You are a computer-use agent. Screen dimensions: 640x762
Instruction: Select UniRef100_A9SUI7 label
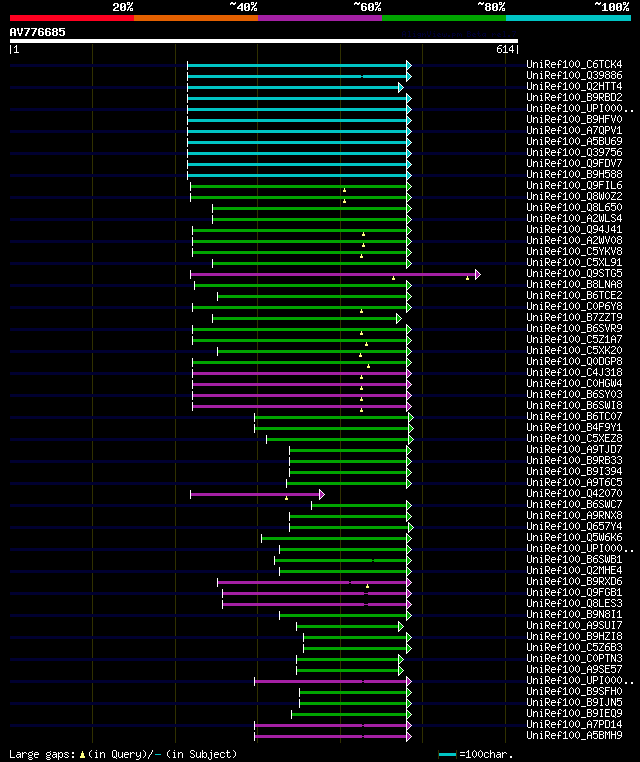pyautogui.click(x=574, y=625)
